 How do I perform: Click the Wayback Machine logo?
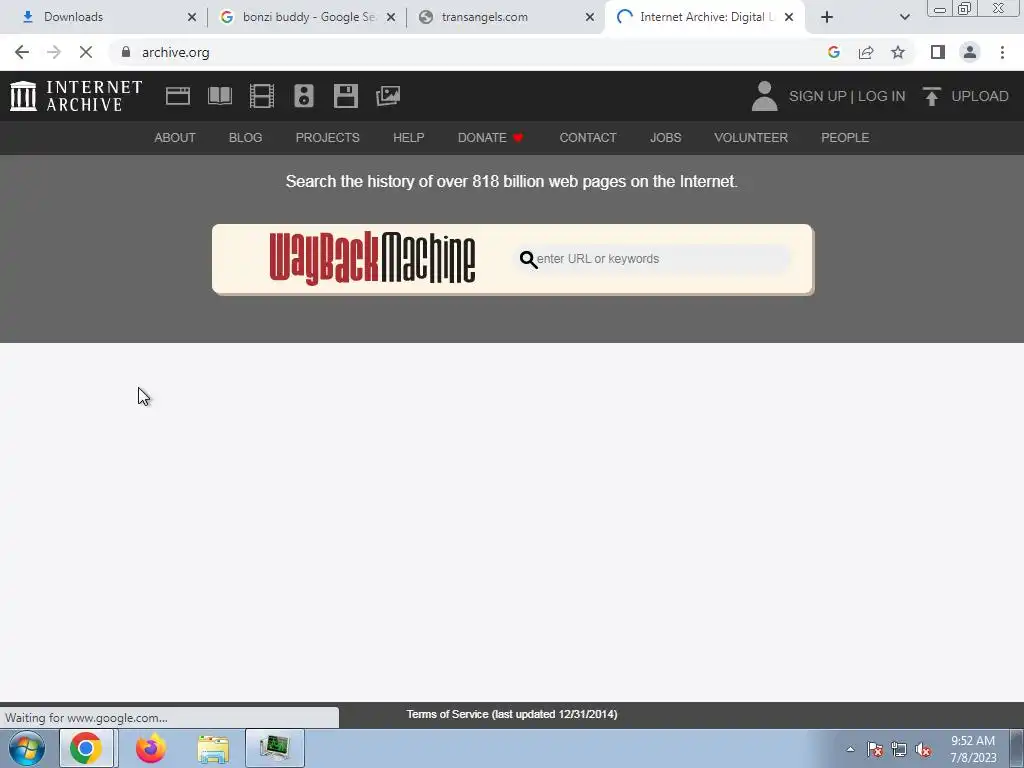click(x=372, y=259)
